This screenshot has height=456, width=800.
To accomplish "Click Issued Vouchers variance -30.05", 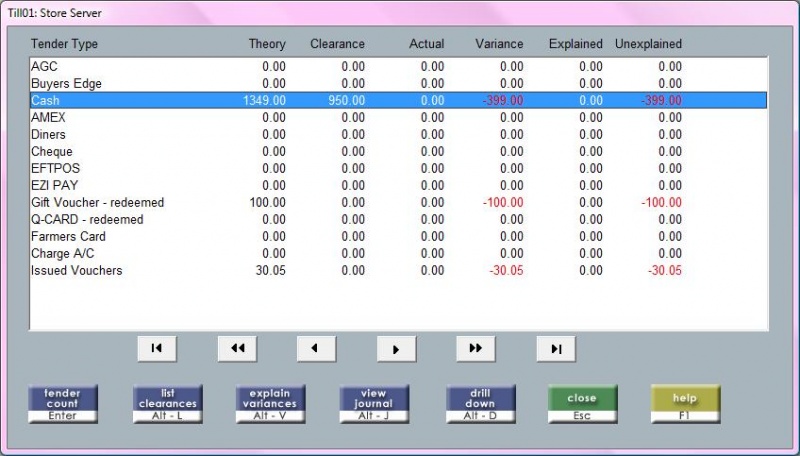I will point(506,270).
